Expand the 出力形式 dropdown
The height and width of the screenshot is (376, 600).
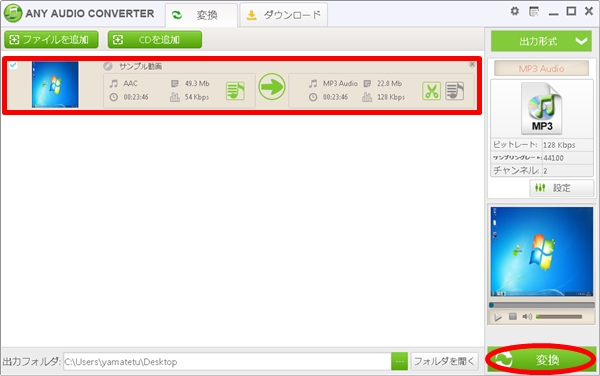pos(541,41)
